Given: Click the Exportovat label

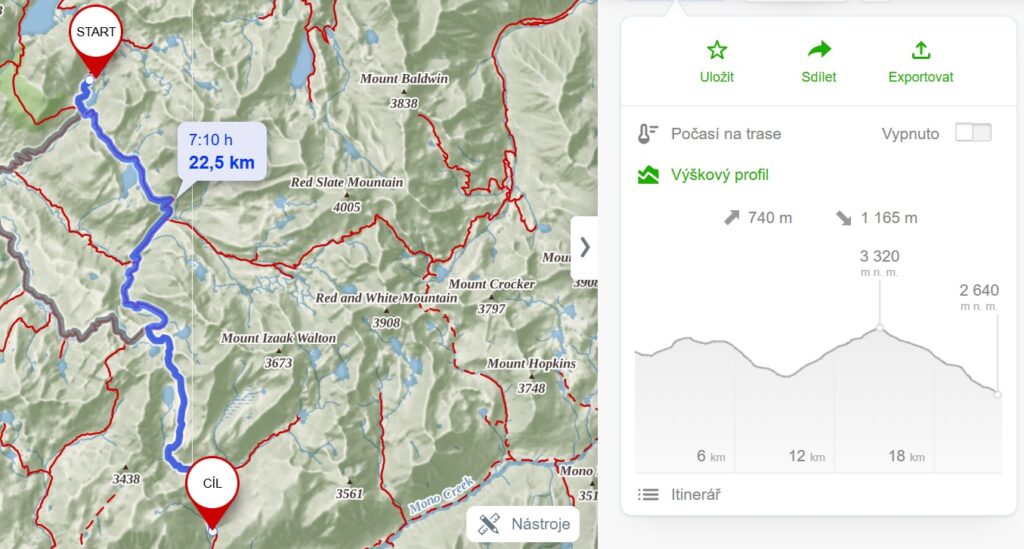Looking at the screenshot, I should [x=921, y=77].
